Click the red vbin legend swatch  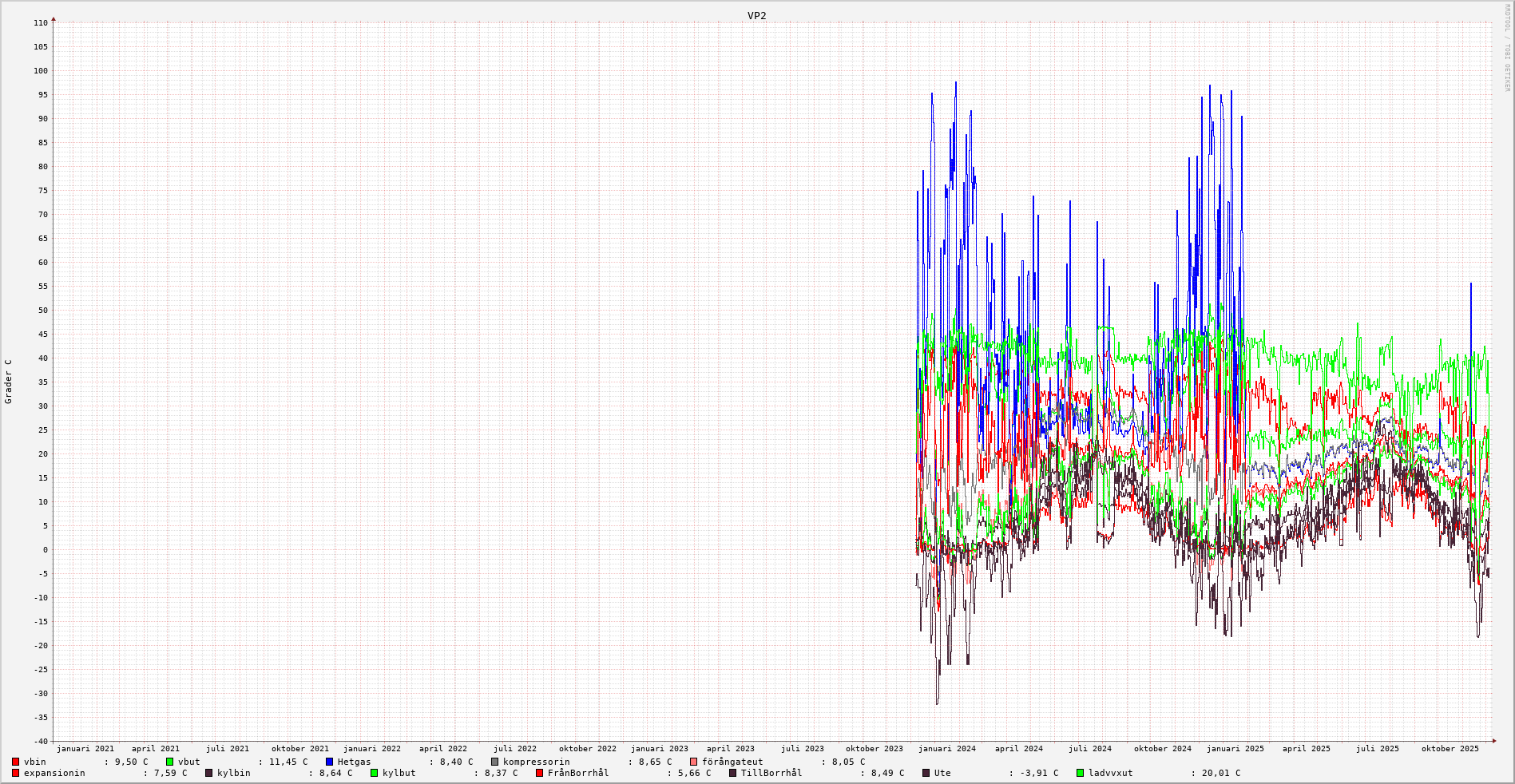(x=15, y=762)
